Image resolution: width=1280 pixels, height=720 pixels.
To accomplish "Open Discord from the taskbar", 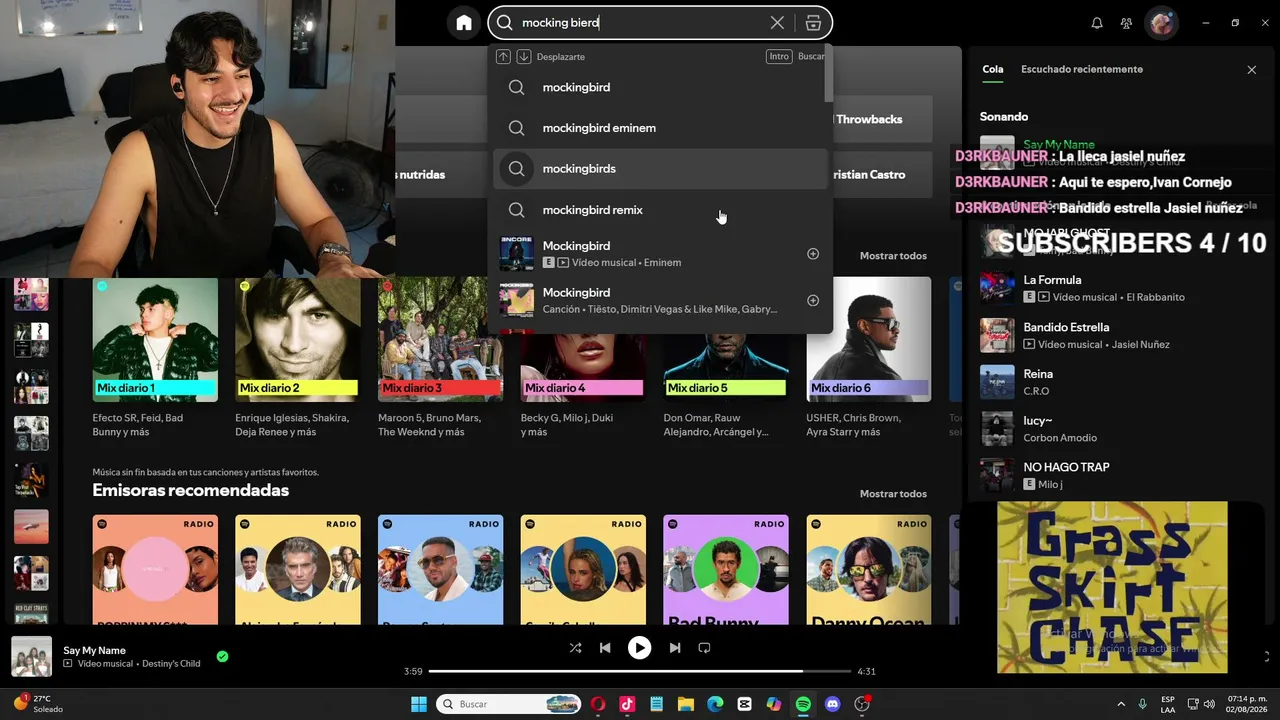I will coord(833,704).
